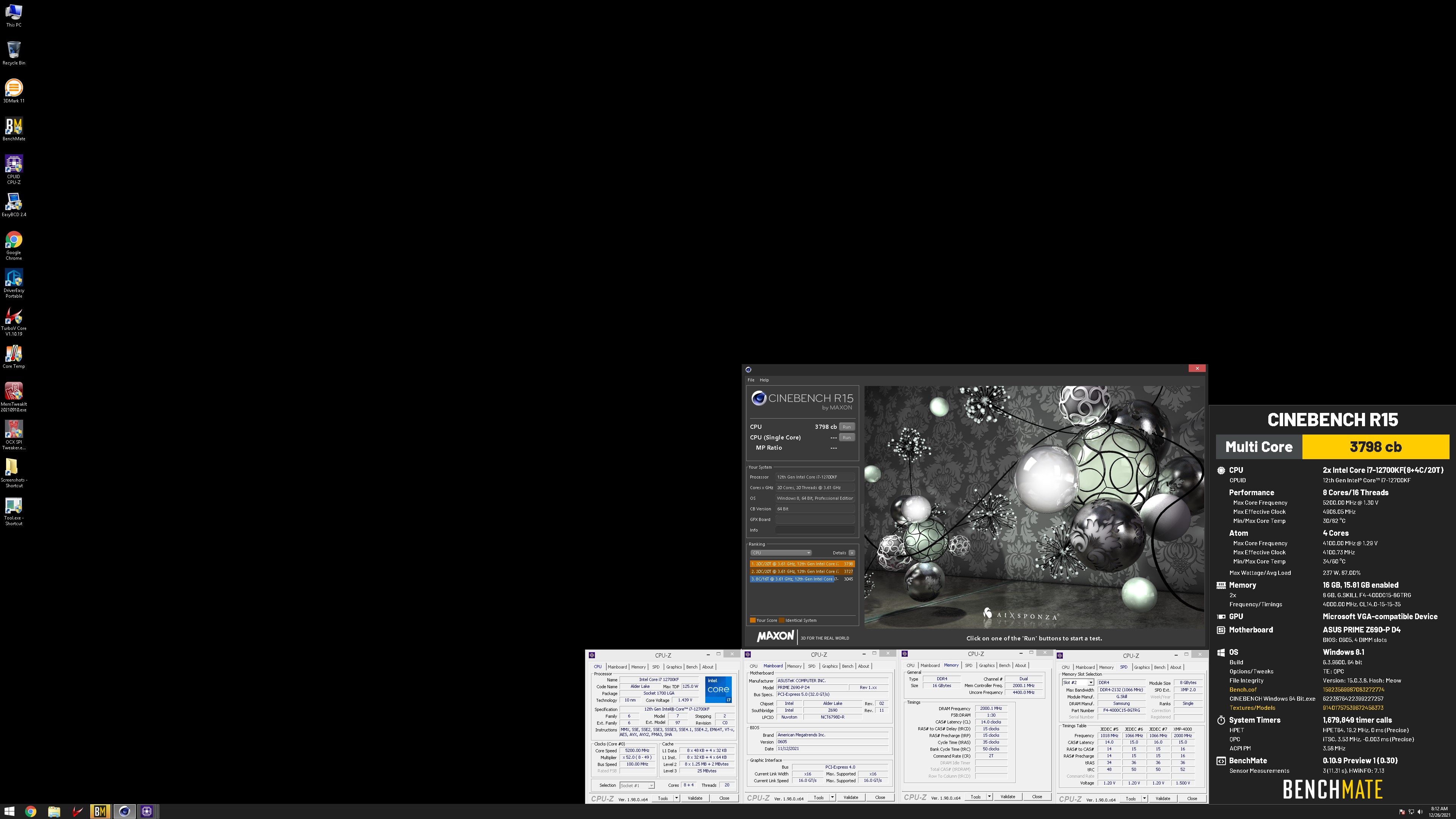The width and height of the screenshot is (1456, 819).
Task: Click the PRIME Z690-P D4 model field
Action: (812, 688)
